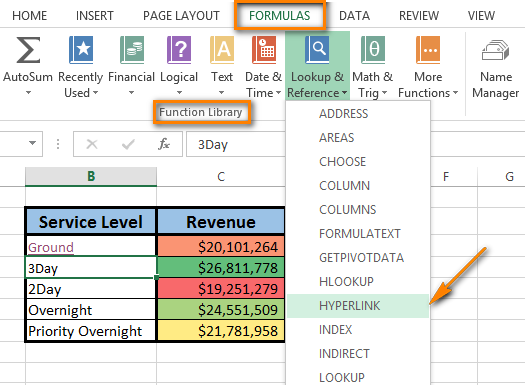Select the Service Level header cell
The image size is (525, 385).
coord(91,222)
